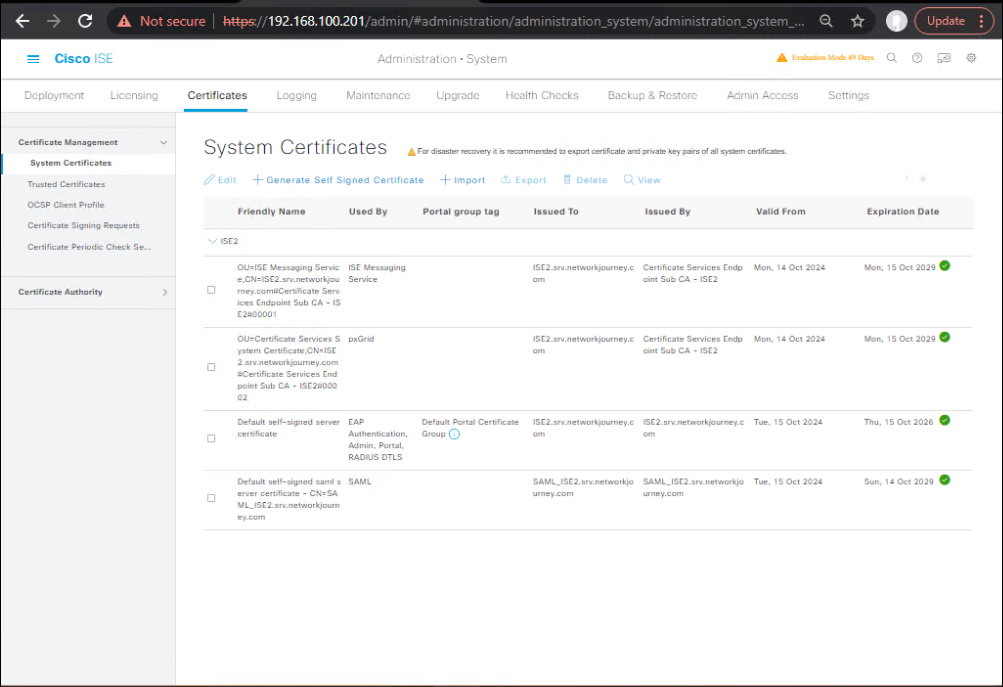Click the Cisco ISE logo link
1003x687 pixels.
[83, 59]
